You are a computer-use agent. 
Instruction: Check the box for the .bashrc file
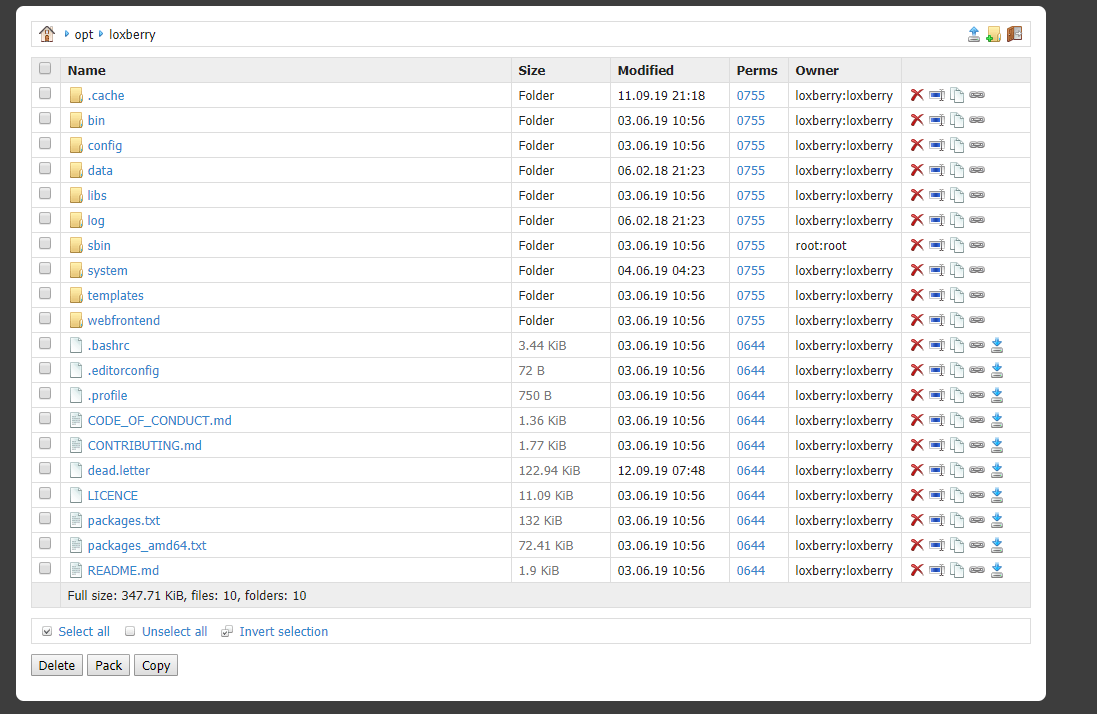[45, 345]
